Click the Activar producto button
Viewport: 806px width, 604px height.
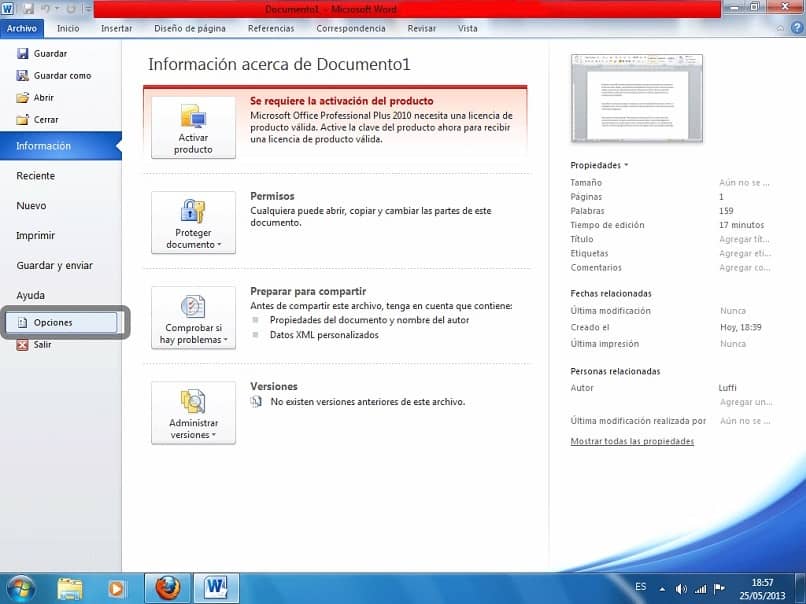pos(193,127)
